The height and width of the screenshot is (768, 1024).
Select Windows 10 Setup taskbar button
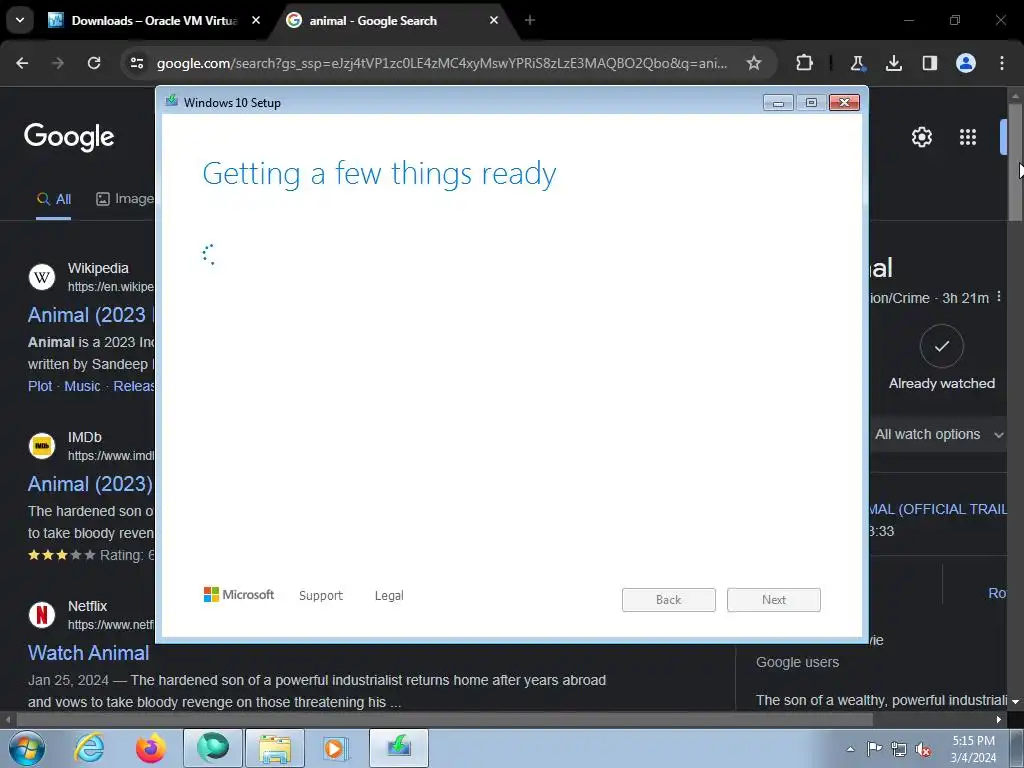pyautogui.click(x=399, y=748)
